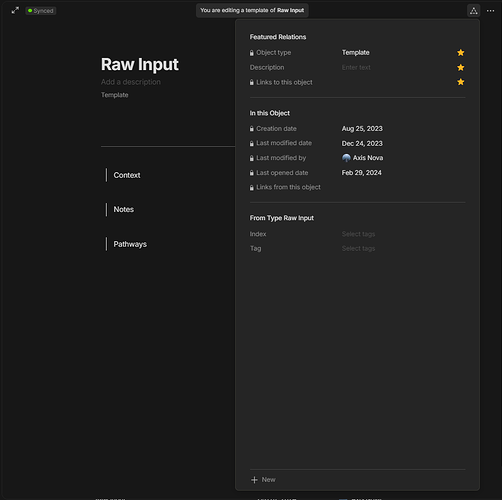Click the Axis Nova avatar icon
Viewport: 502px width, 500px height.
(346, 158)
